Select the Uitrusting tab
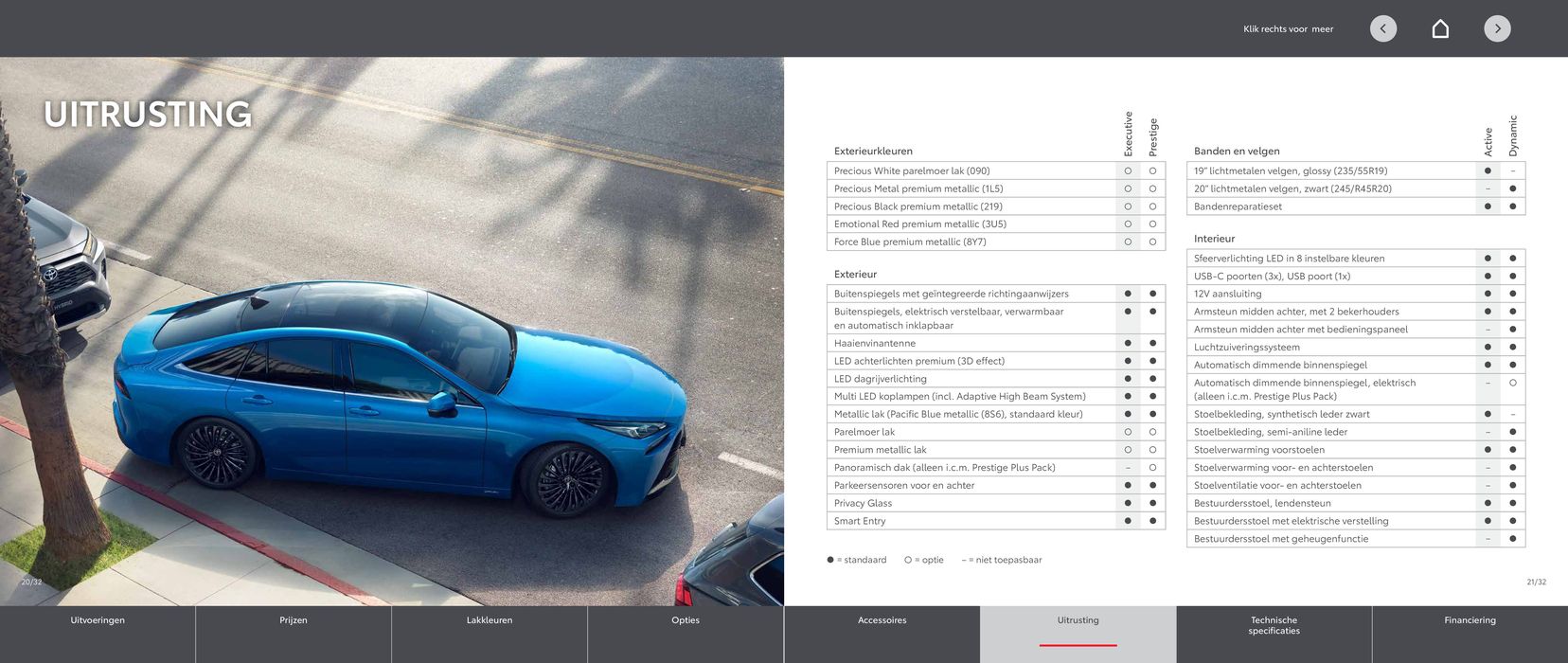The width and height of the screenshot is (1568, 663). tap(1078, 621)
